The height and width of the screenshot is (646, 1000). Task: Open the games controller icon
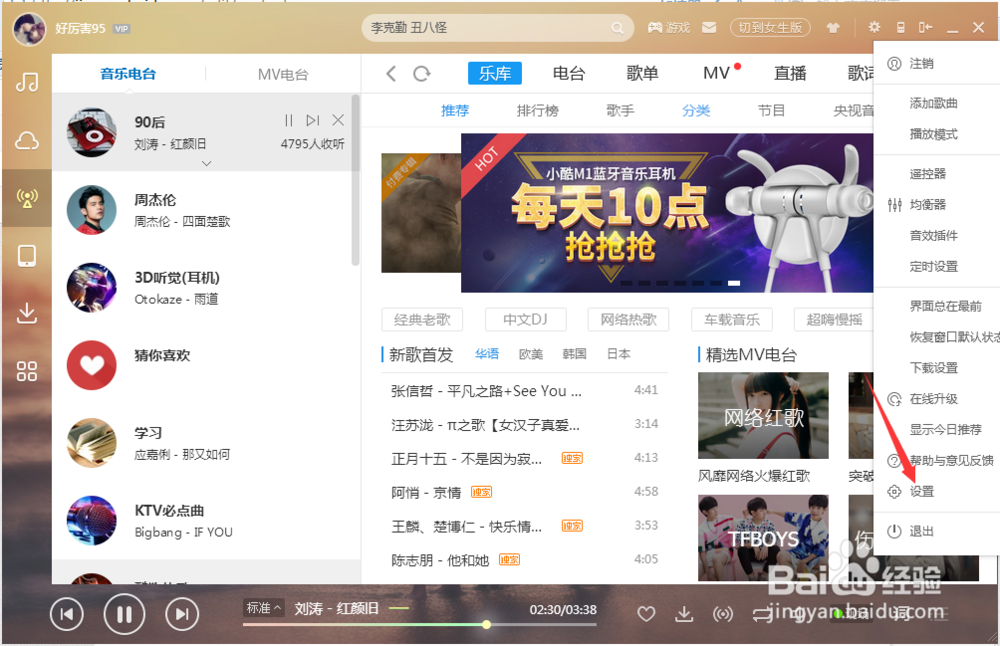[x=654, y=28]
